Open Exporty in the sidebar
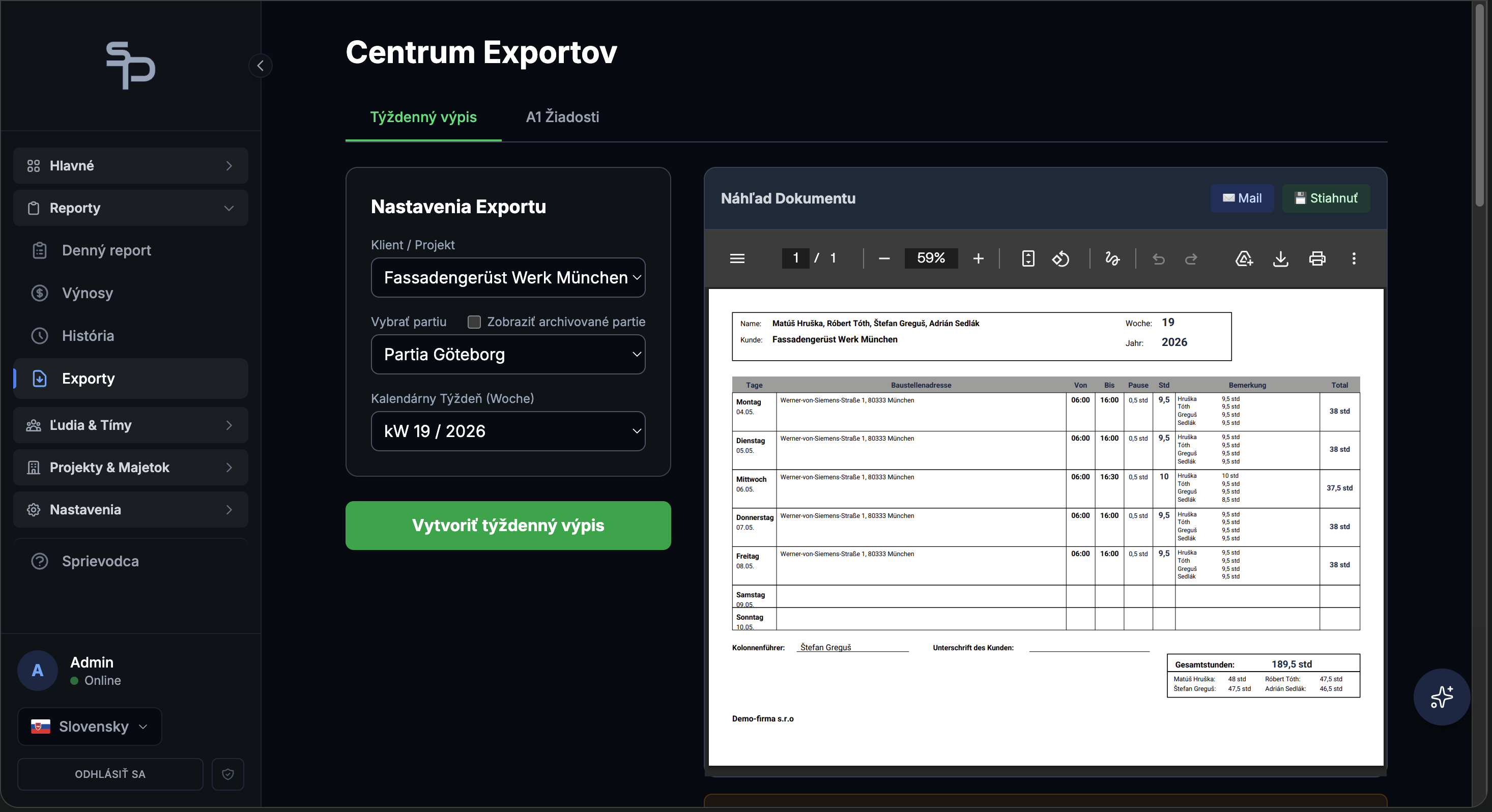The height and width of the screenshot is (812, 1492). point(131,379)
